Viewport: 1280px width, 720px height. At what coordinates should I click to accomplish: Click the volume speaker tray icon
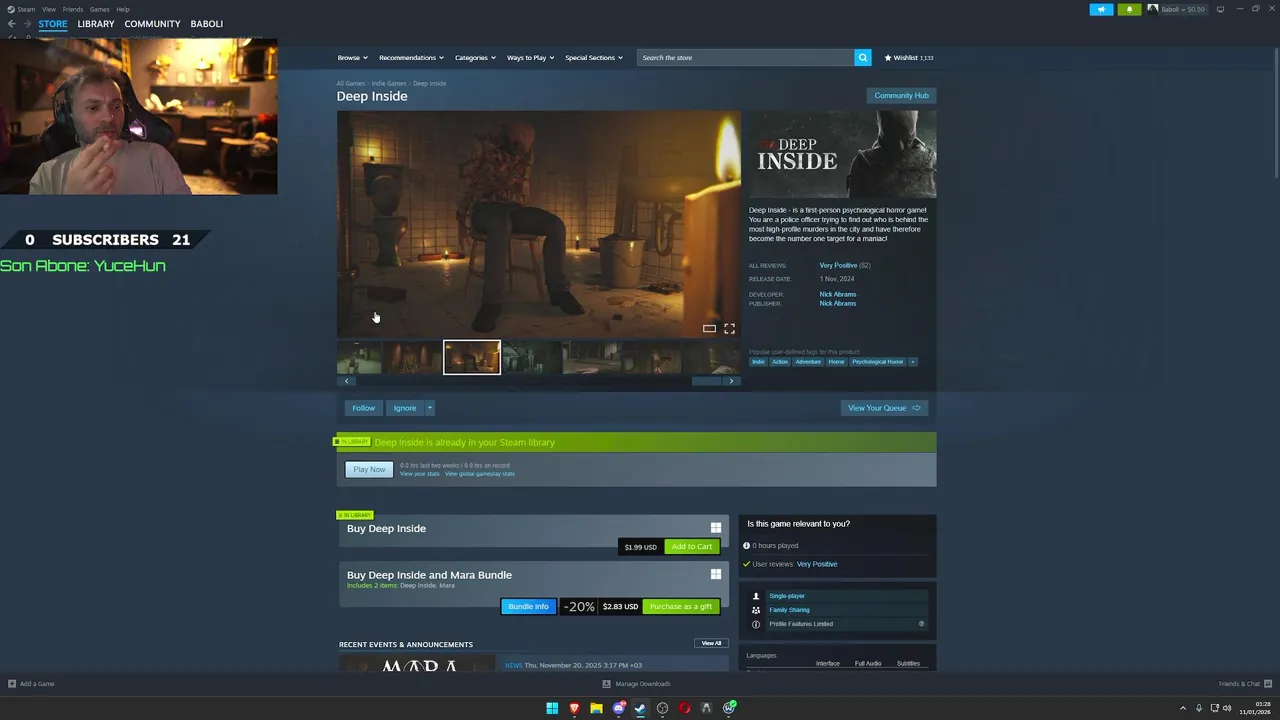[x=1227, y=708]
